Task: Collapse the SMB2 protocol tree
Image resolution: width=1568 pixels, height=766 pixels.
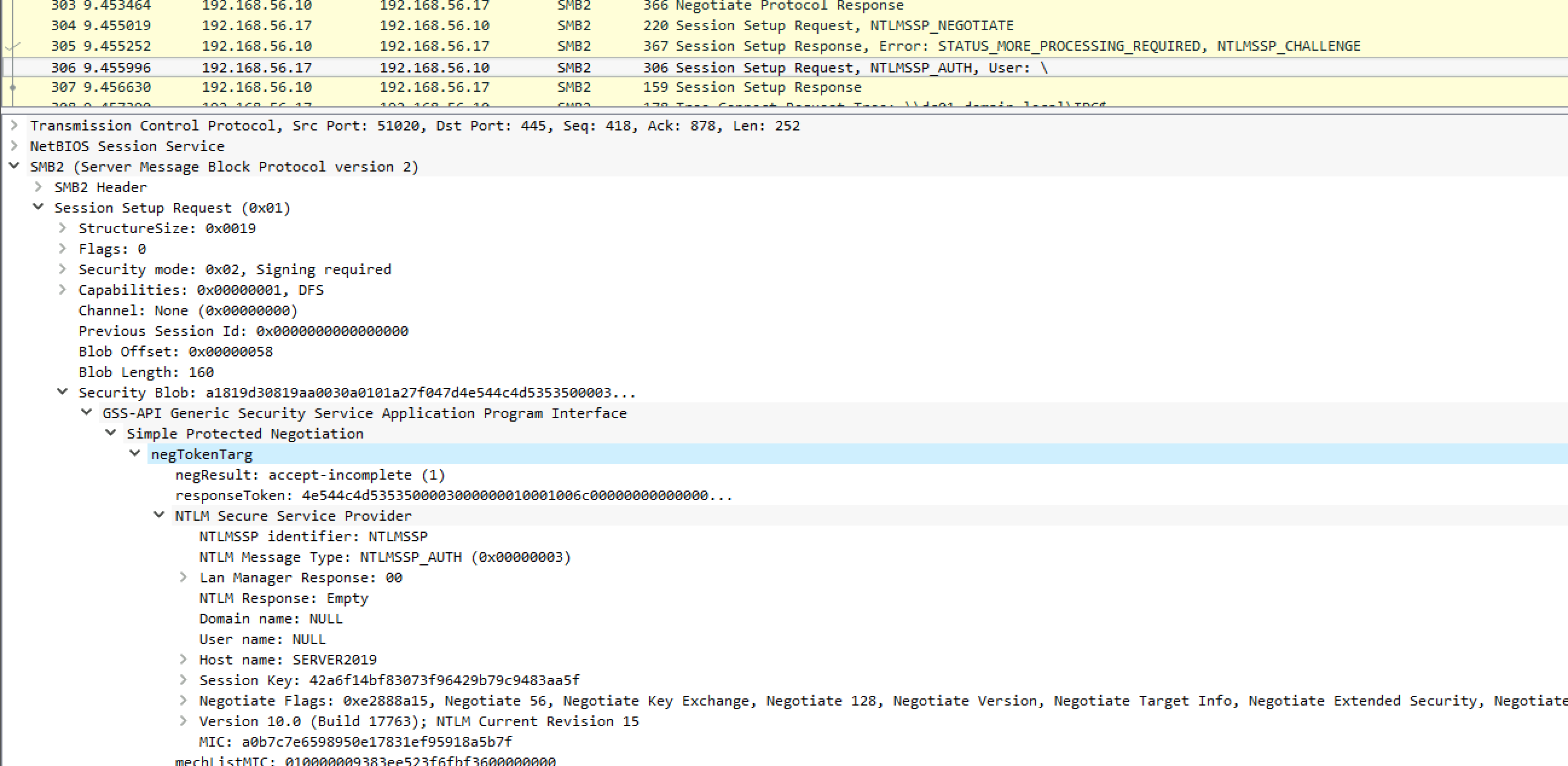Action: pyautogui.click(x=13, y=166)
